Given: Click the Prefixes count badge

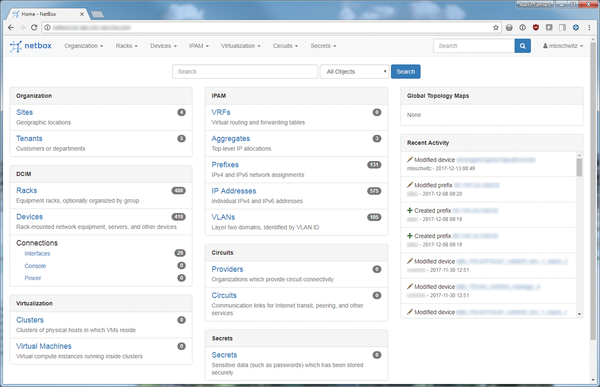Looking at the screenshot, I should coord(374,165).
